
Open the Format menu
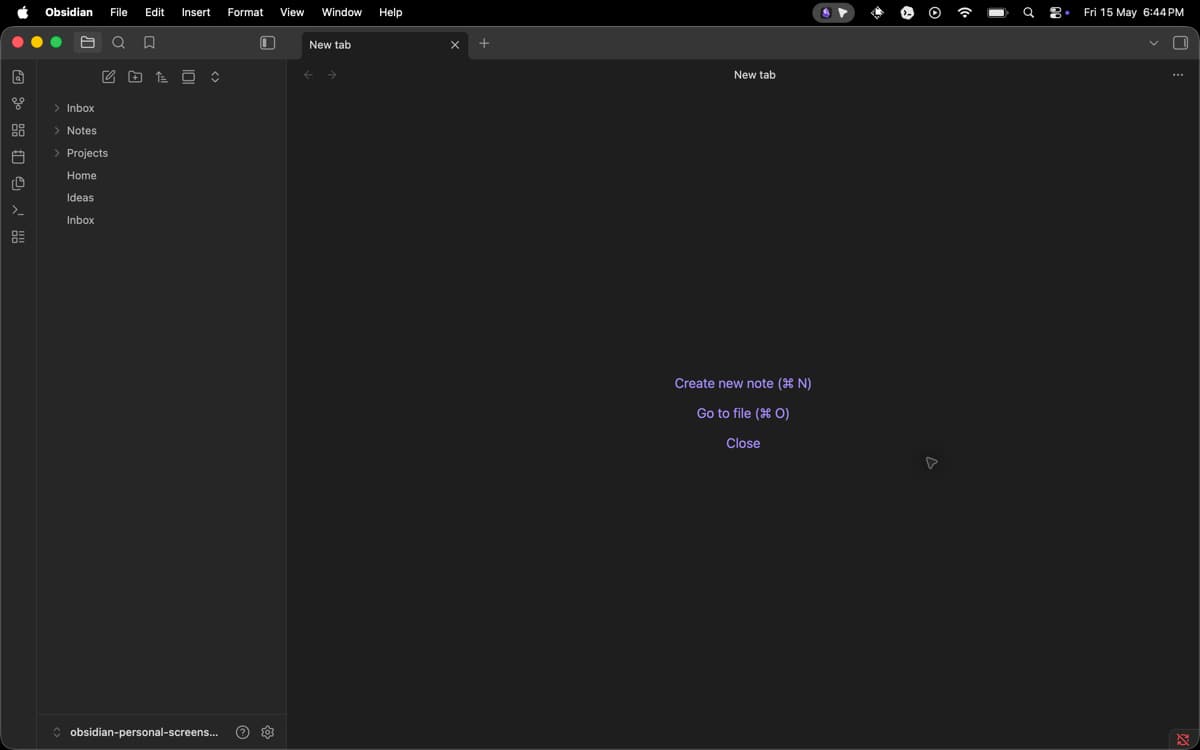pos(245,12)
